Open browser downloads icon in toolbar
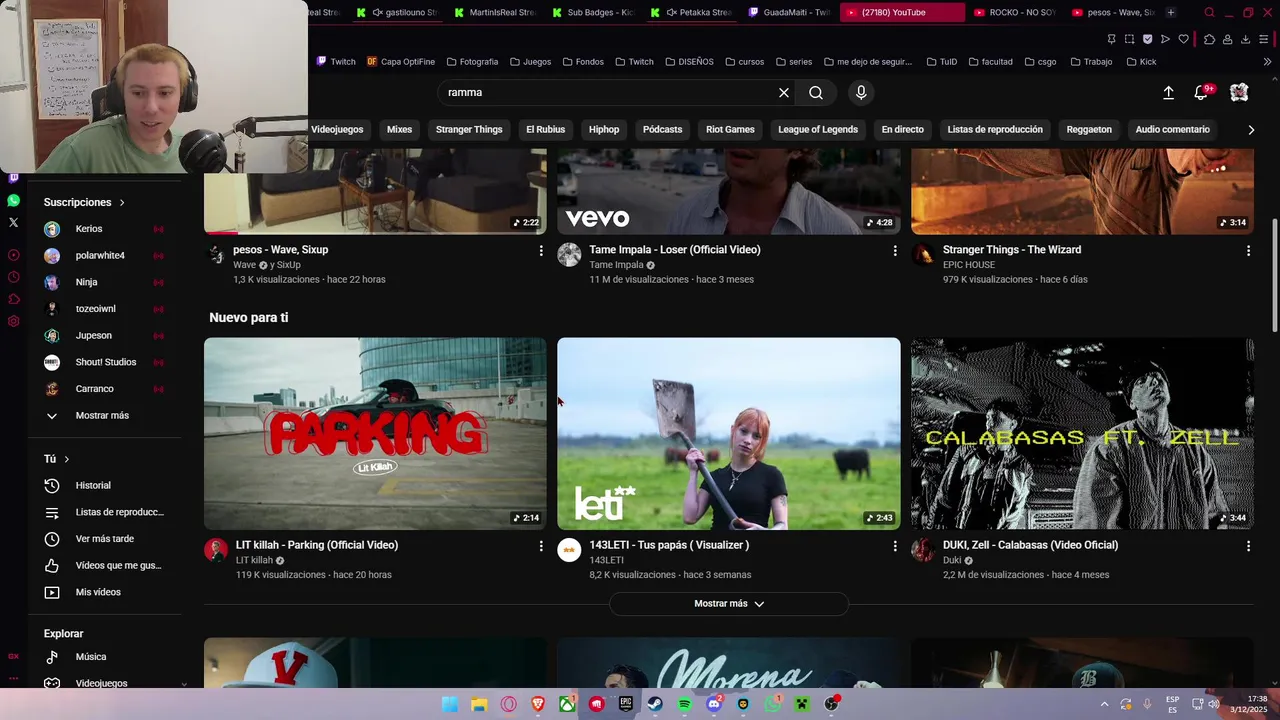This screenshot has width=1280, height=720. (x=1245, y=39)
